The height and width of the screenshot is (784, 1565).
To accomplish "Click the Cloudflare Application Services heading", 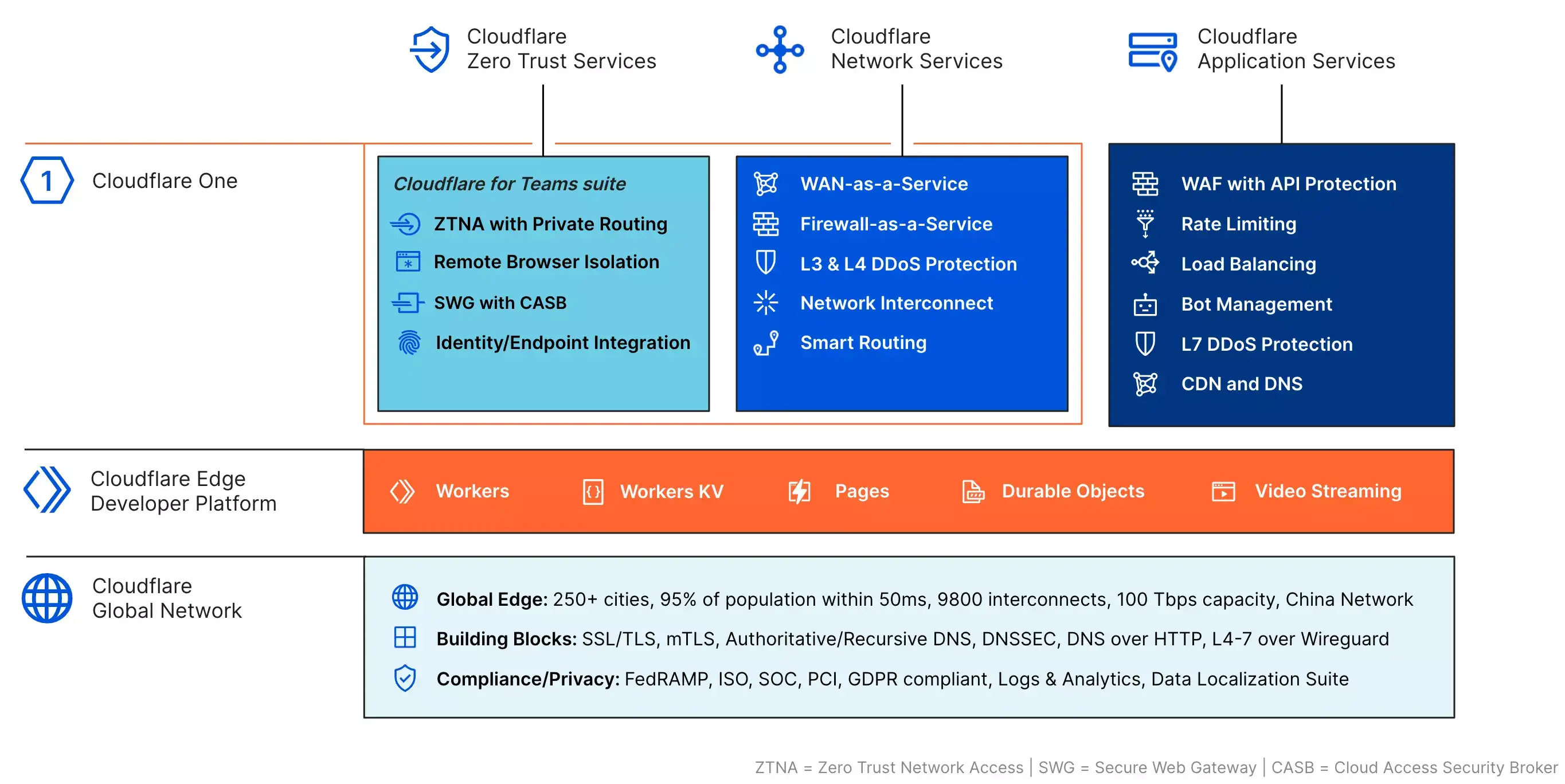I will (1296, 49).
